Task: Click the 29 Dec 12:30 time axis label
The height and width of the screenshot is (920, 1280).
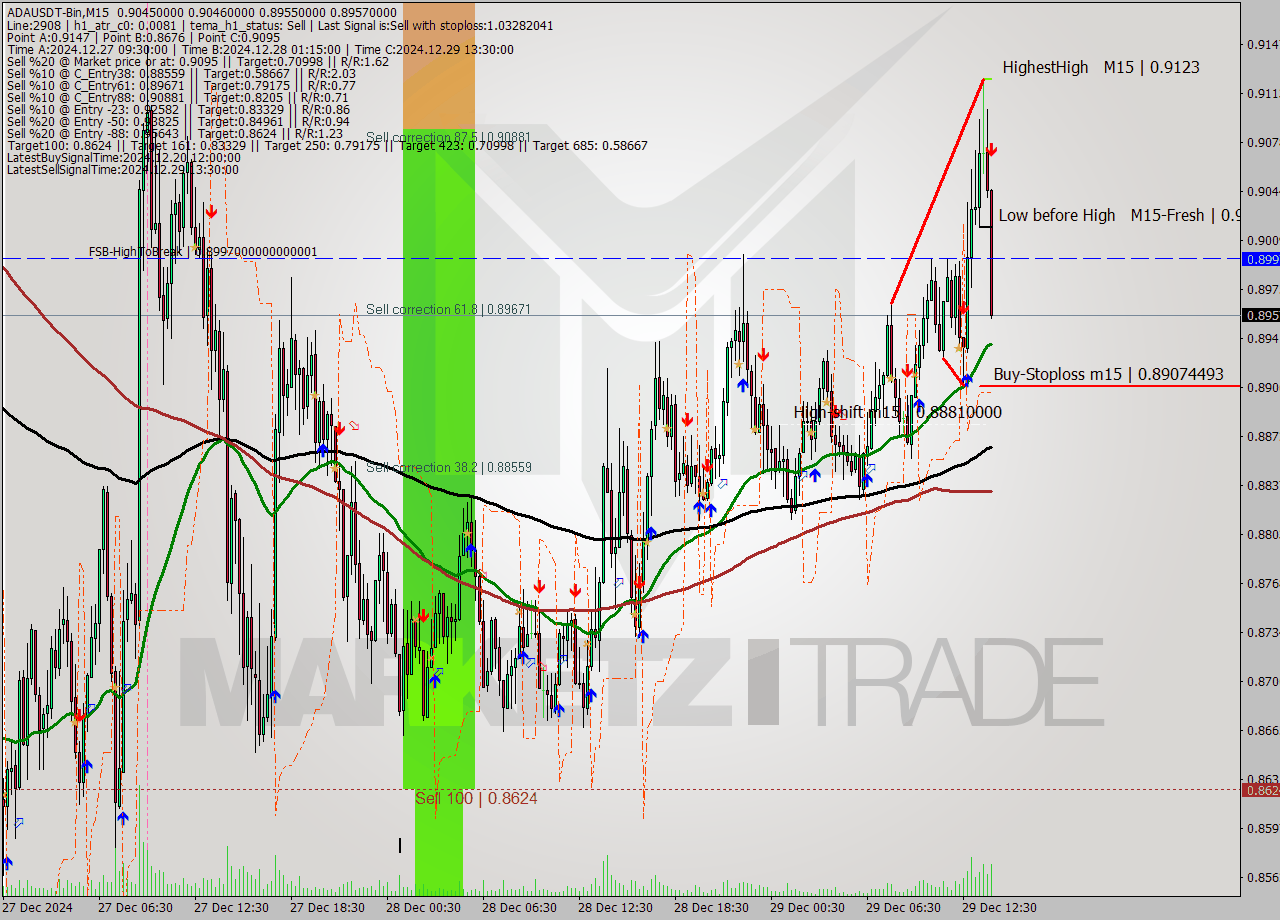Action: click(x=1000, y=908)
